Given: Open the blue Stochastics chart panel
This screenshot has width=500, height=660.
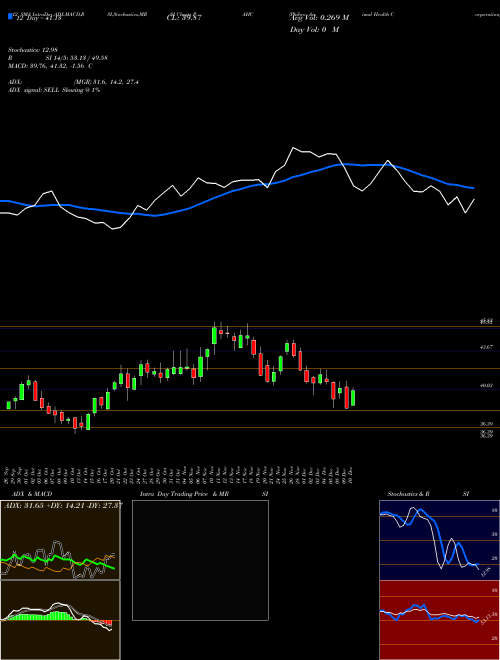Looking at the screenshot, I should [439, 540].
